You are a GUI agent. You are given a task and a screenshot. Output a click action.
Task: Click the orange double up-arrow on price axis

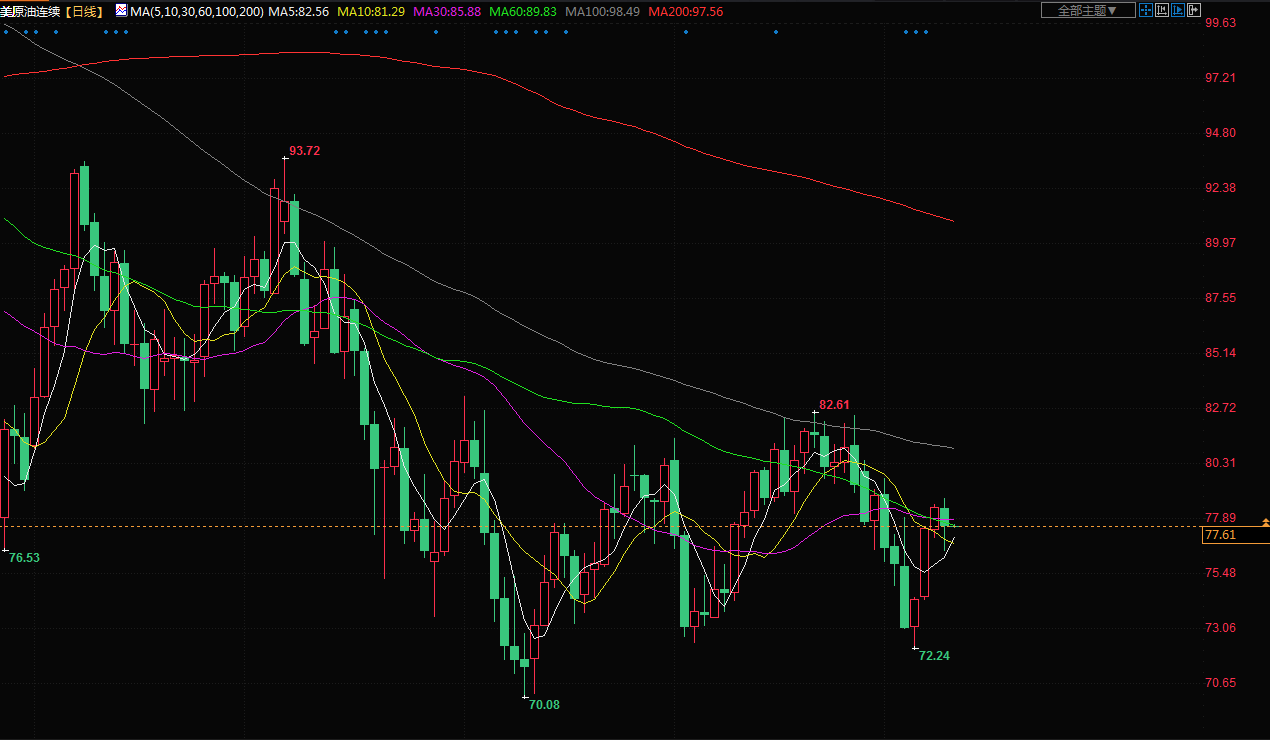[1265, 522]
